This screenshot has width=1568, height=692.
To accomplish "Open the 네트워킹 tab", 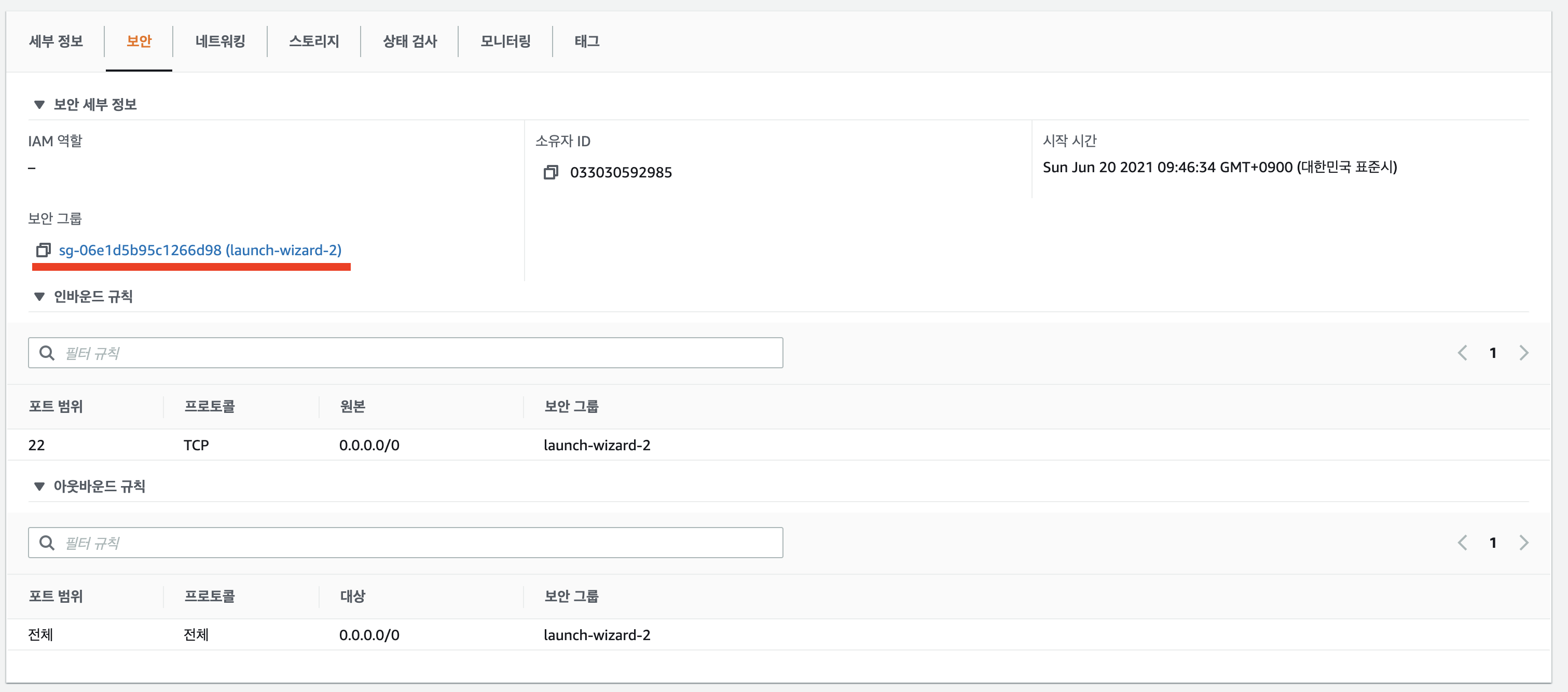I will tap(220, 41).
